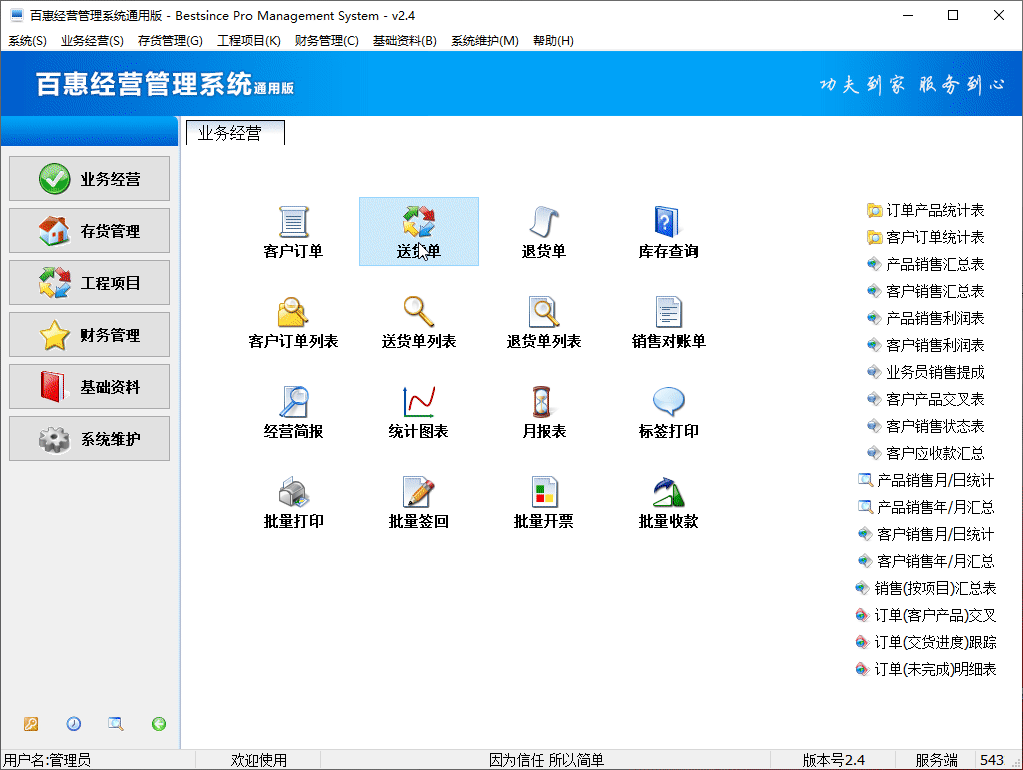Launch 批量签回 batch sign-back
The height and width of the screenshot is (770, 1023).
click(x=418, y=502)
